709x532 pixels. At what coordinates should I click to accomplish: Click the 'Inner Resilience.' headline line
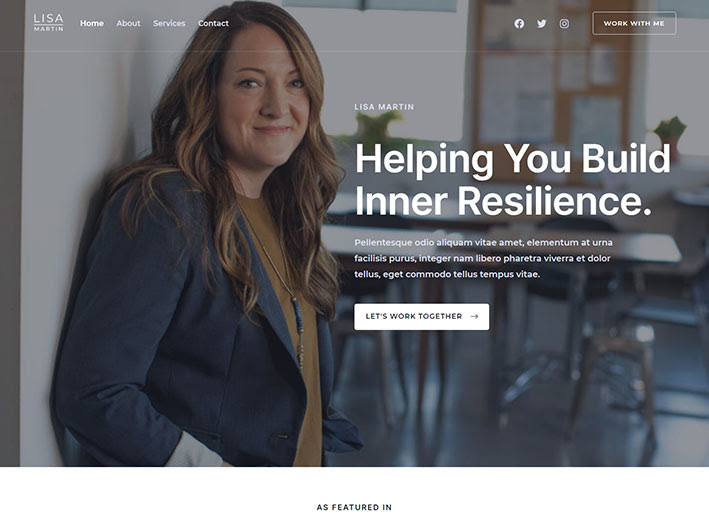[x=503, y=201]
